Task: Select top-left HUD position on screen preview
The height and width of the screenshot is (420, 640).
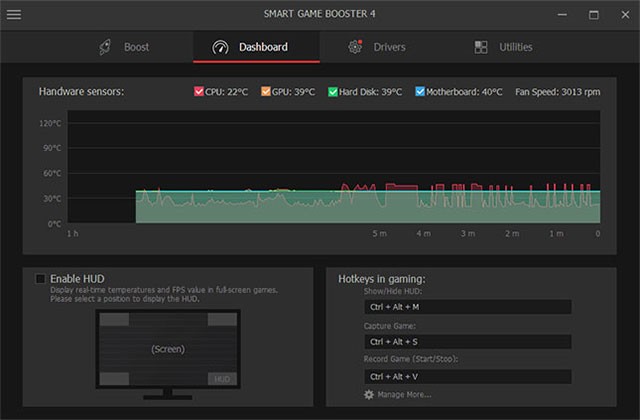Action: (x=115, y=320)
